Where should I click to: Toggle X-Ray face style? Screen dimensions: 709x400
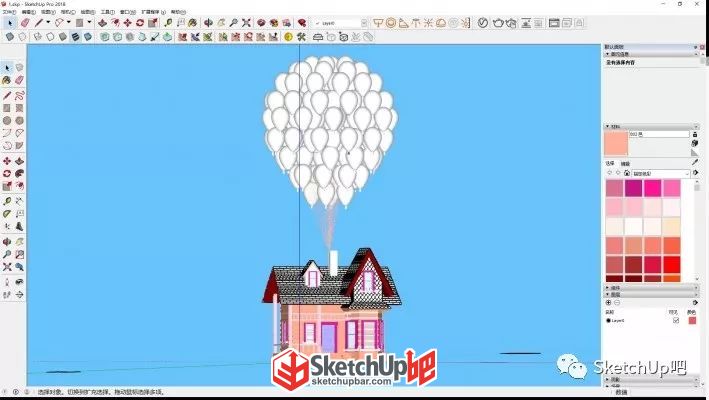point(9,37)
